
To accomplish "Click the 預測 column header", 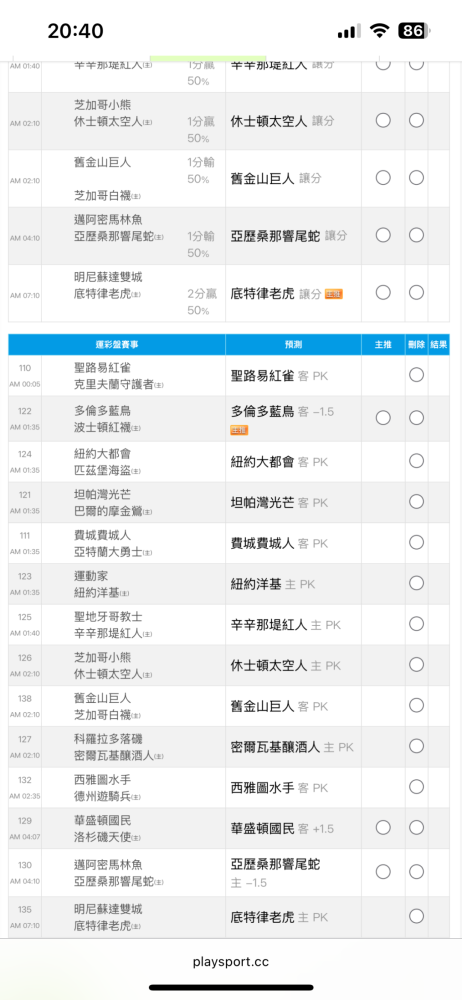I will tap(294, 344).
